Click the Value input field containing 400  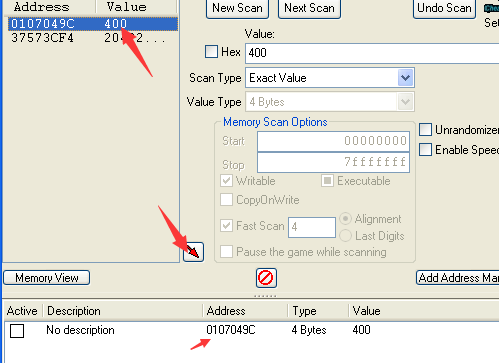[x=372, y=53]
